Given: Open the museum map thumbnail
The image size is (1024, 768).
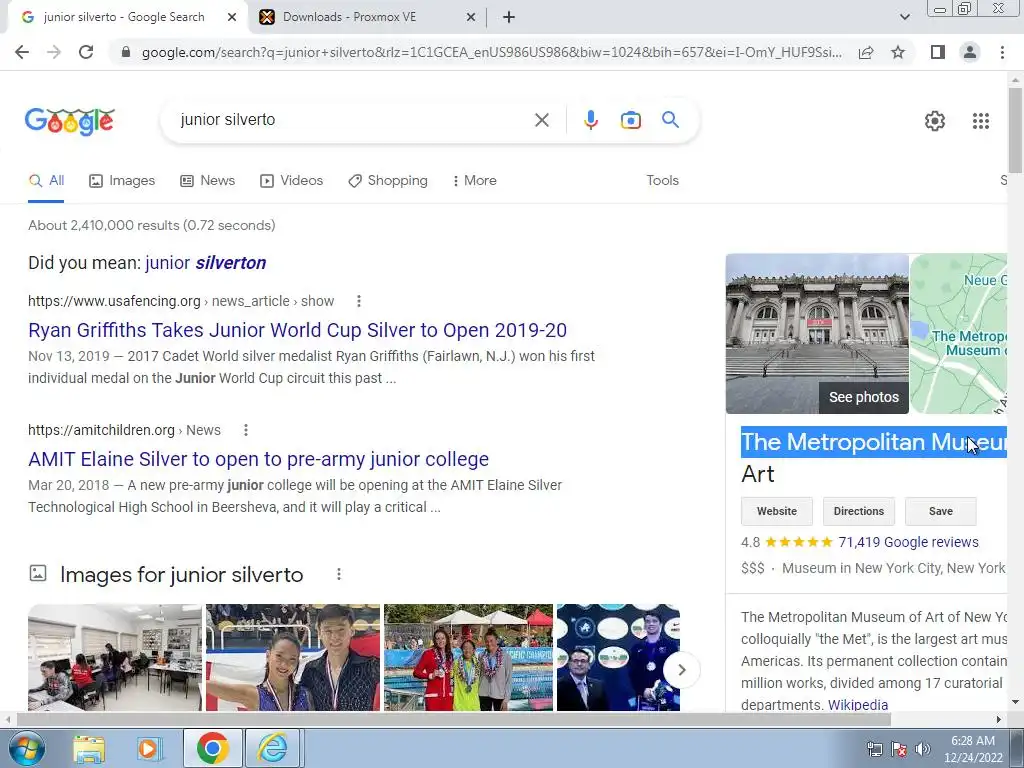Looking at the screenshot, I should (959, 334).
